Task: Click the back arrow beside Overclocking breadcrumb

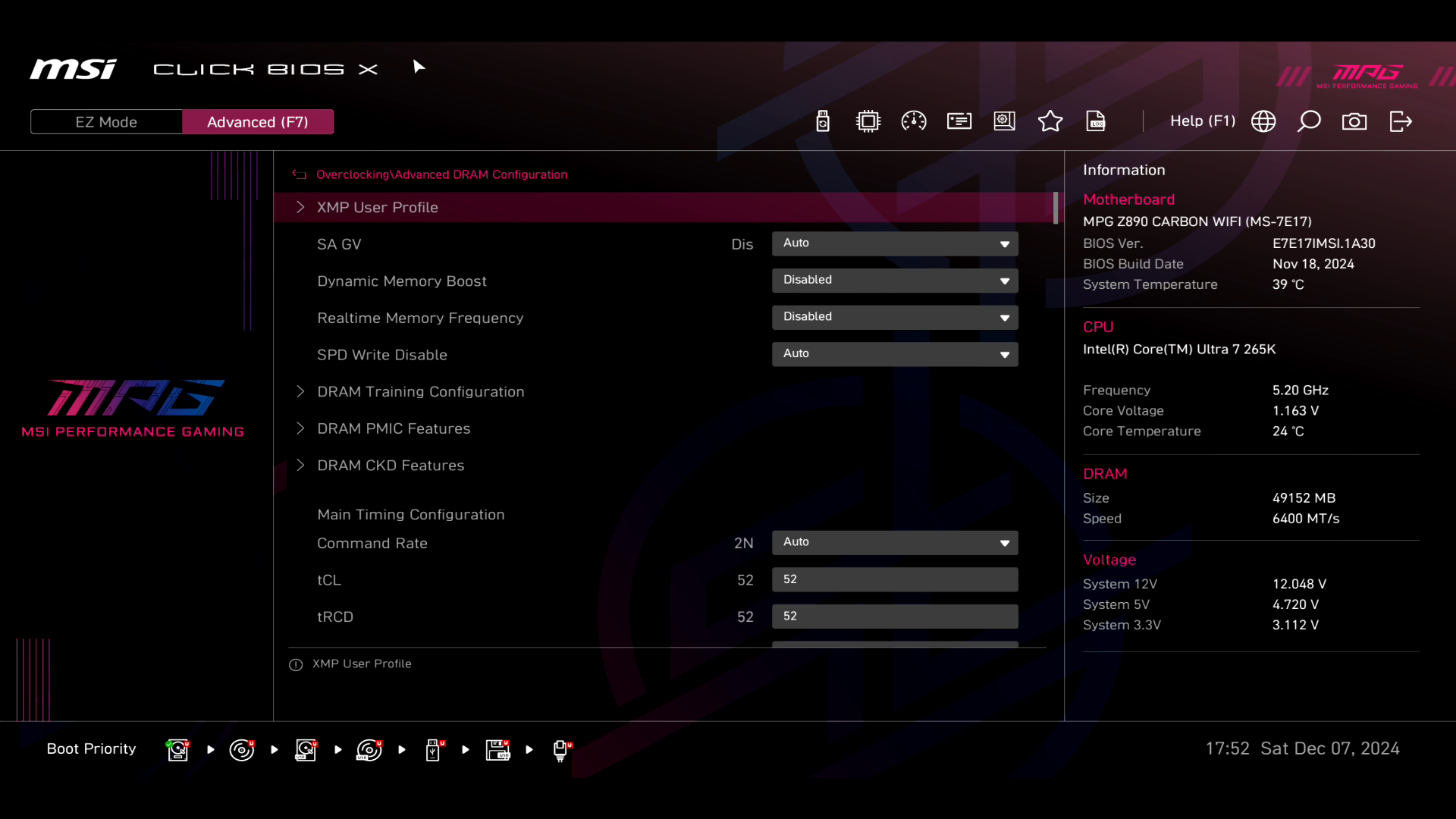Action: coord(300,174)
